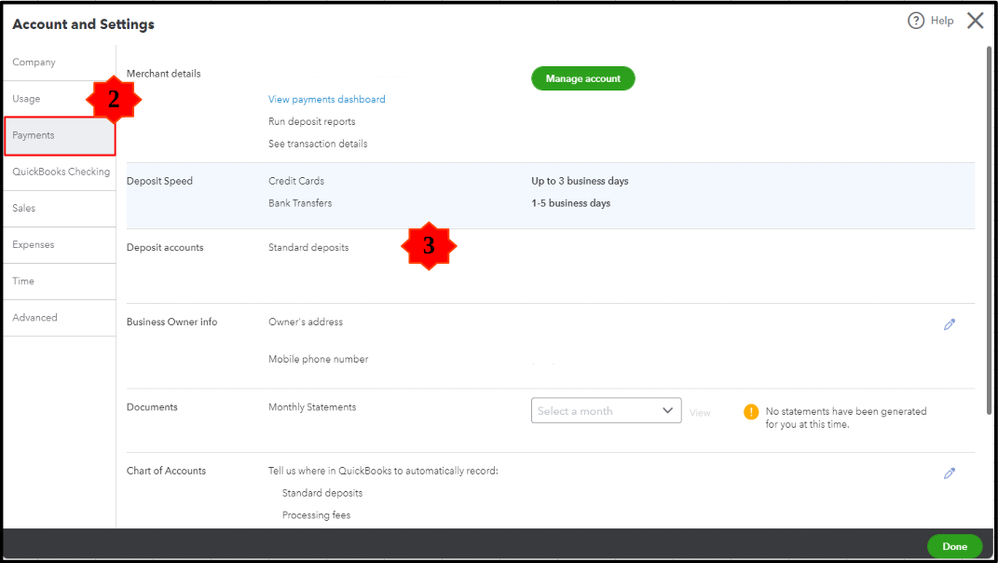Click the green Done button
Screen dimensions: 998x563
pyautogui.click(x=955, y=546)
